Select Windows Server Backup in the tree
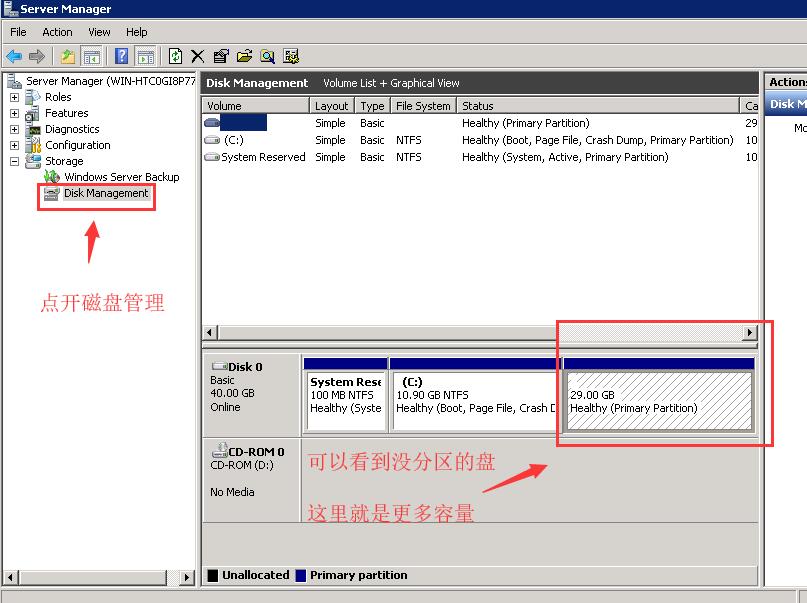Viewport: 807px width, 603px height. click(122, 177)
